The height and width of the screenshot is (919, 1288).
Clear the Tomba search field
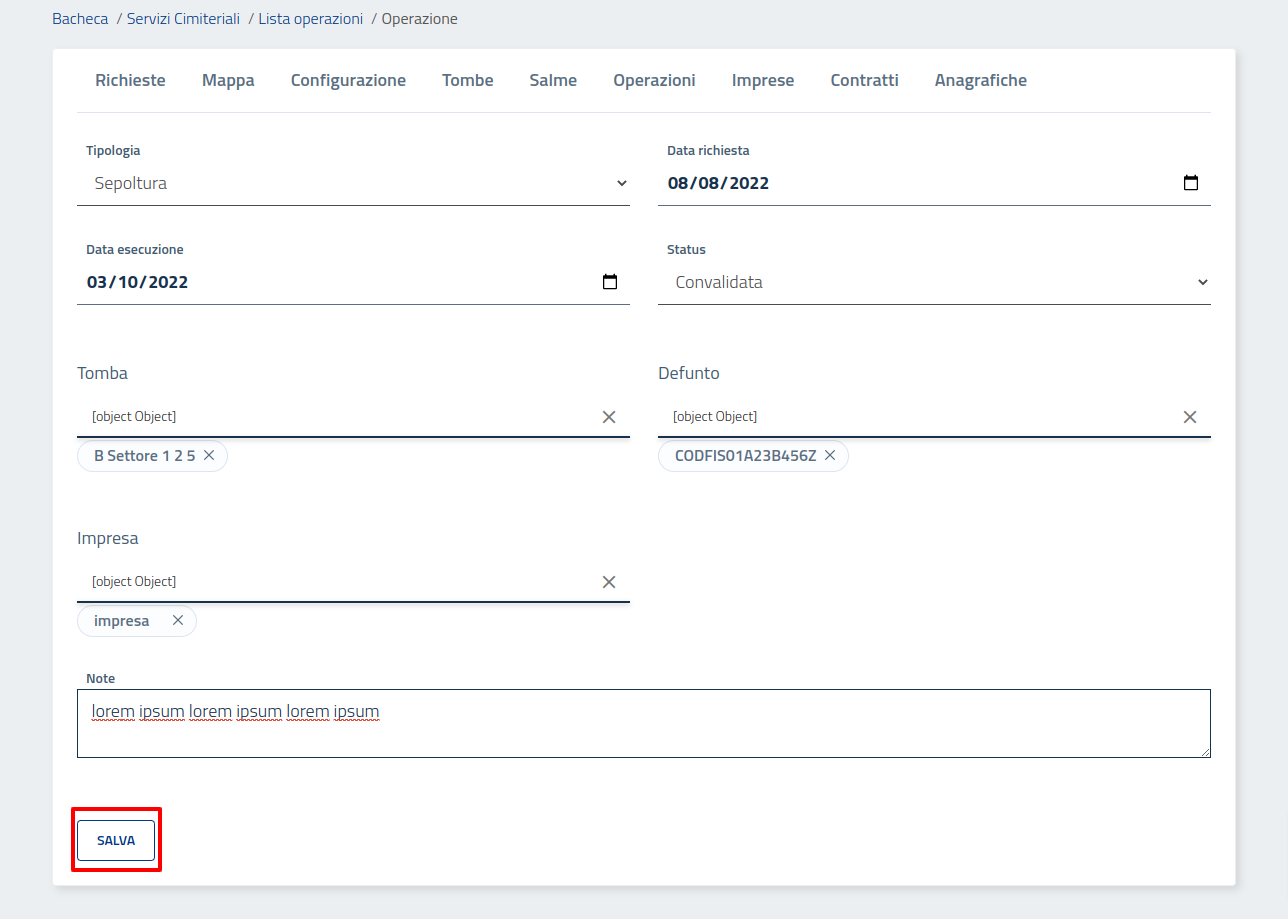pyautogui.click(x=608, y=417)
